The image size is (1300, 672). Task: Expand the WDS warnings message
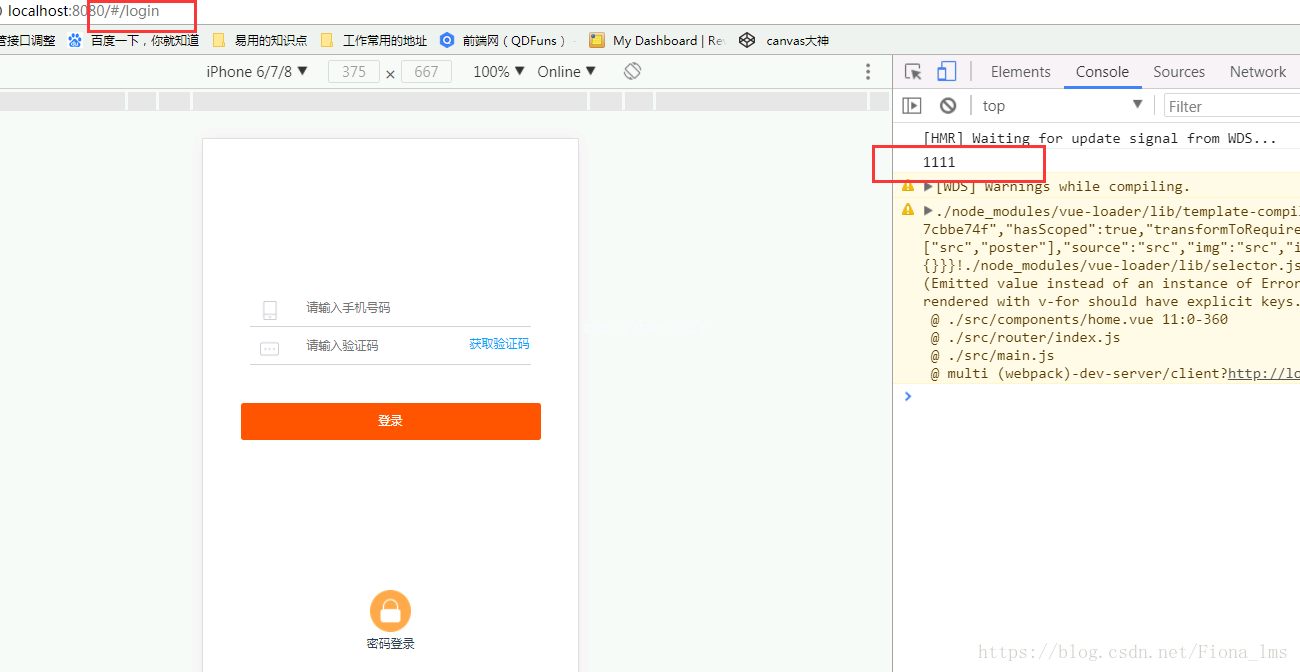[928, 186]
